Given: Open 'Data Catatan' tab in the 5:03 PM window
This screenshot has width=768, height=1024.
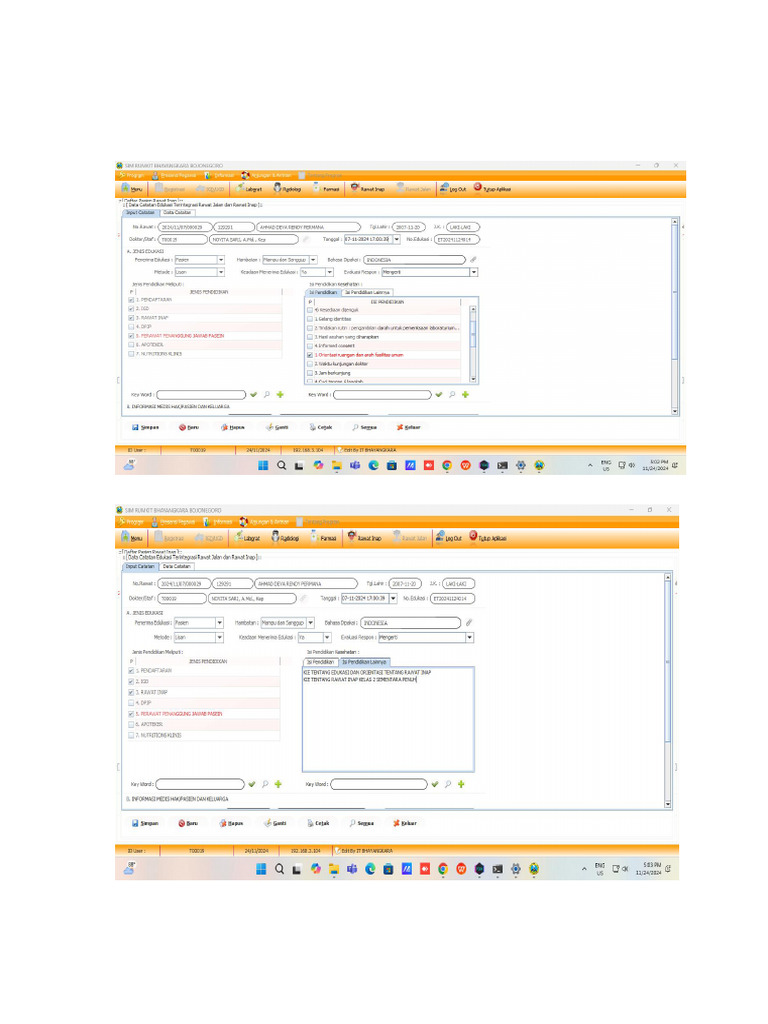Looking at the screenshot, I should point(177,566).
